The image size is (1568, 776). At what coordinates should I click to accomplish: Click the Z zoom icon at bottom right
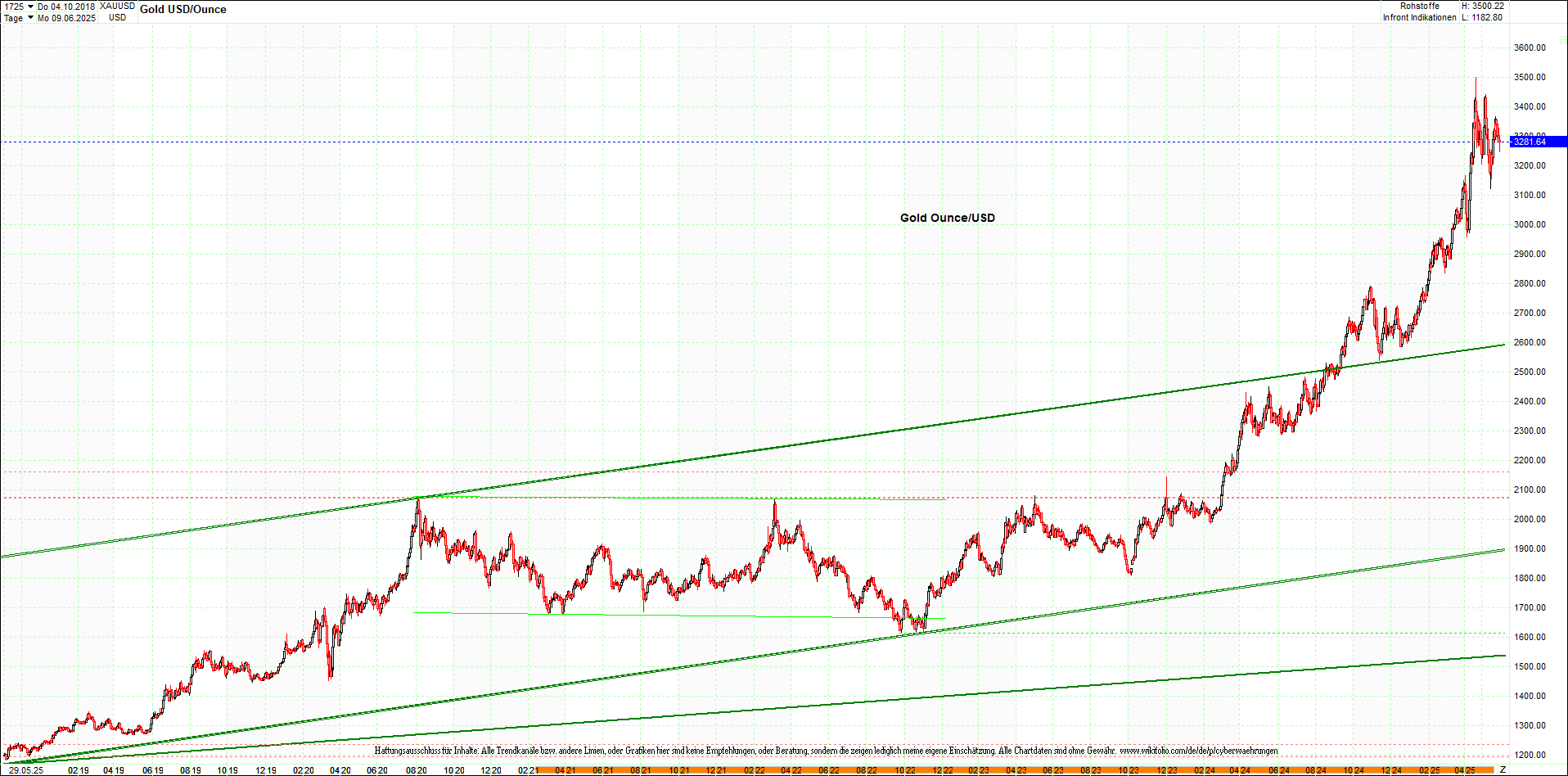coord(1503,769)
